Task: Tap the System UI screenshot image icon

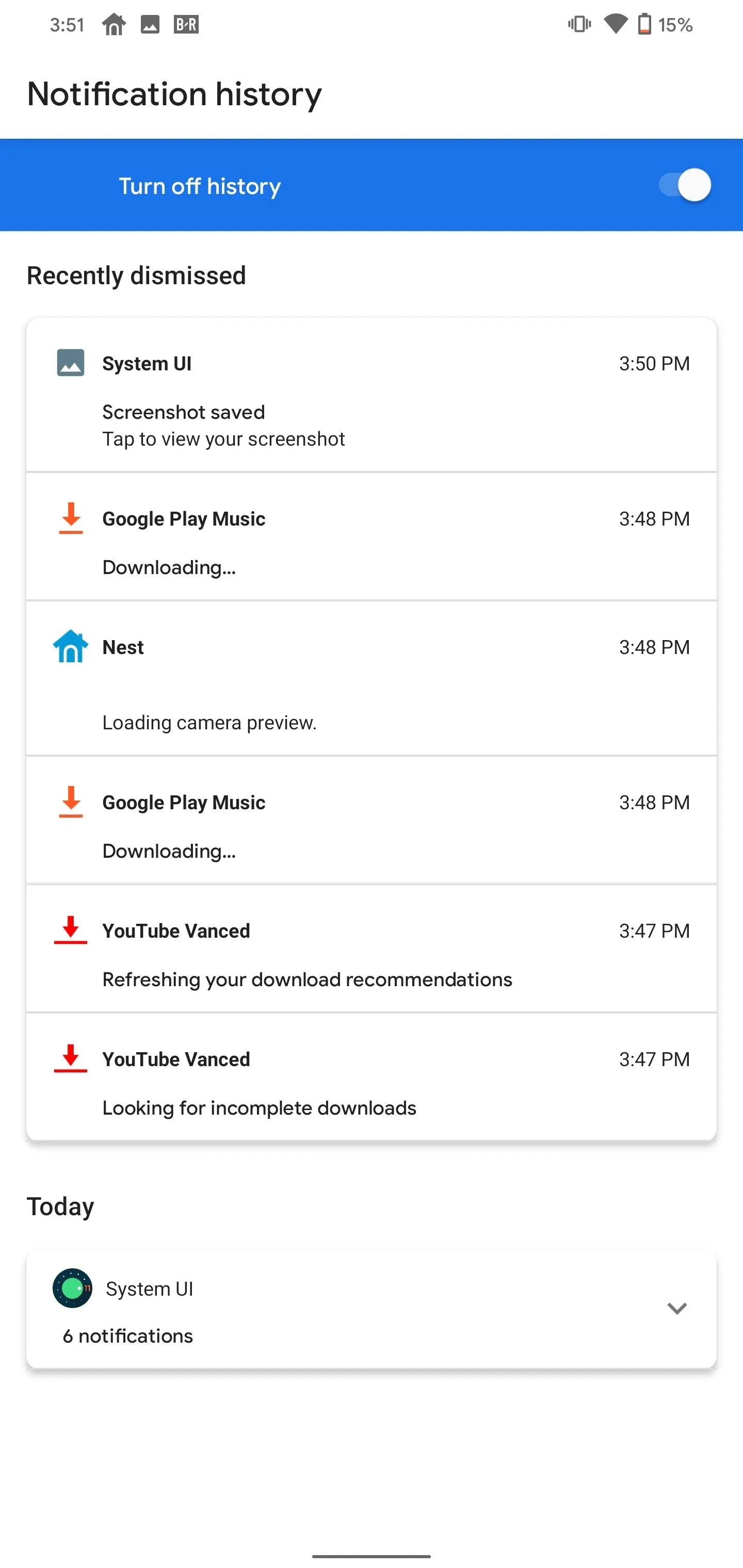Action: pos(71,363)
